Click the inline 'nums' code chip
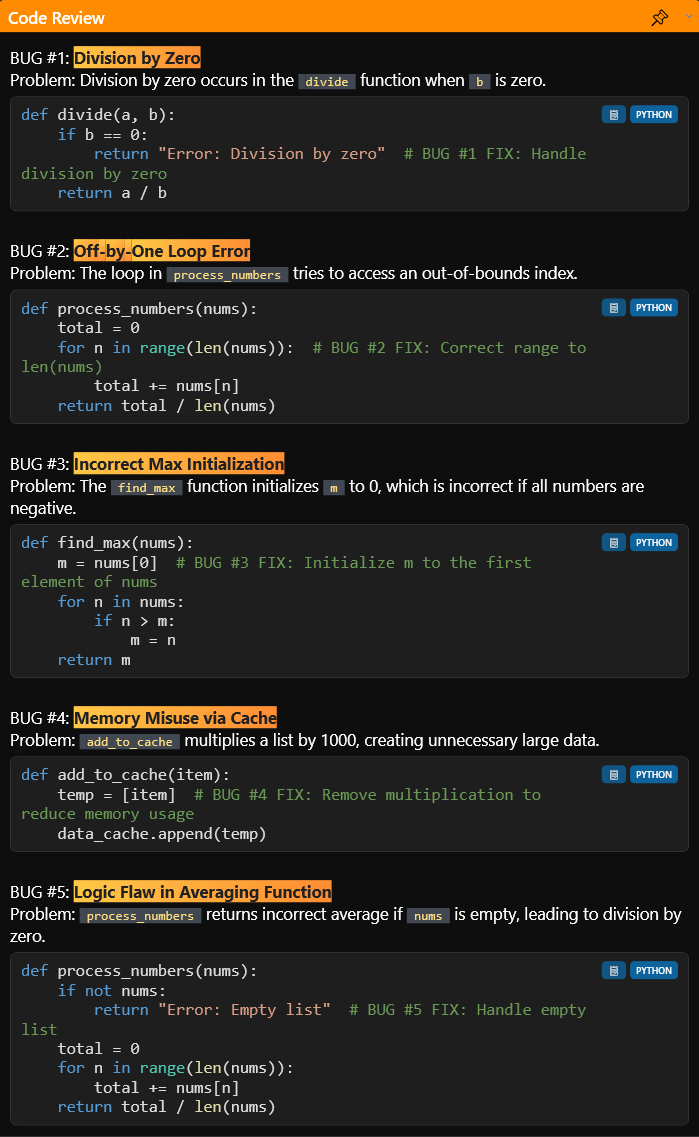The image size is (699, 1137). tap(428, 915)
